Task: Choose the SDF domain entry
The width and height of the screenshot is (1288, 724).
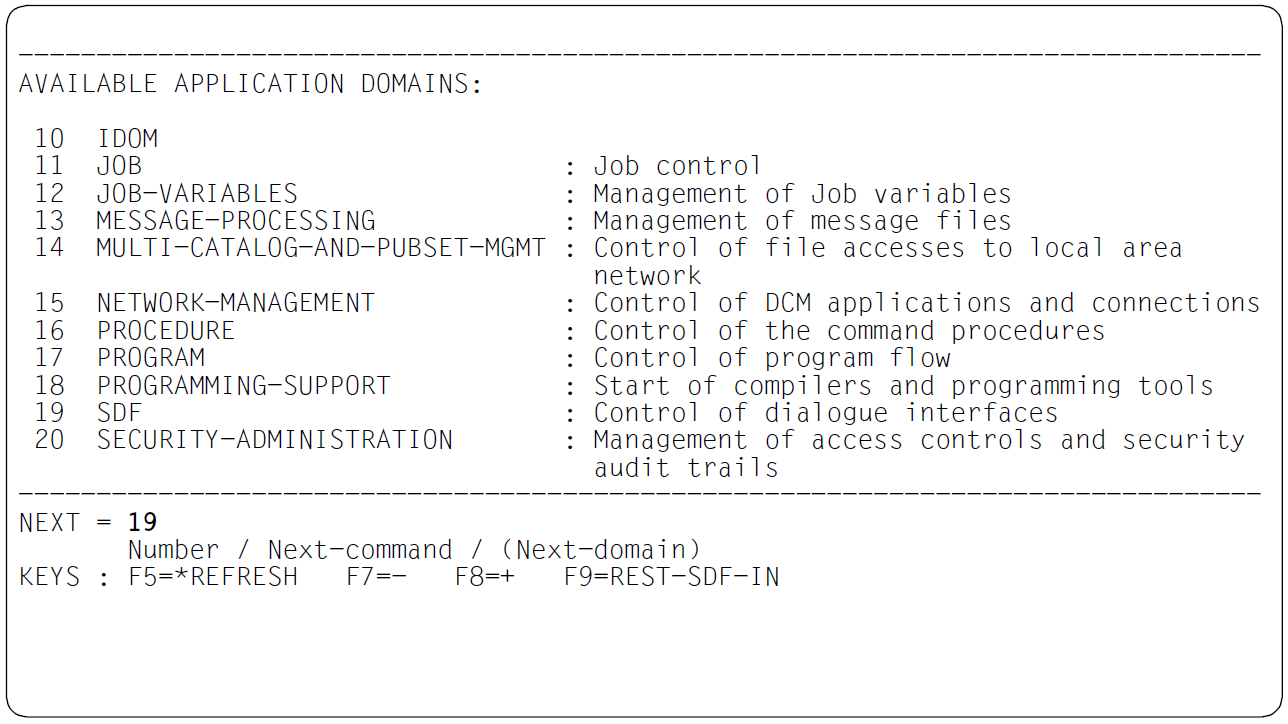Action: pos(119,412)
